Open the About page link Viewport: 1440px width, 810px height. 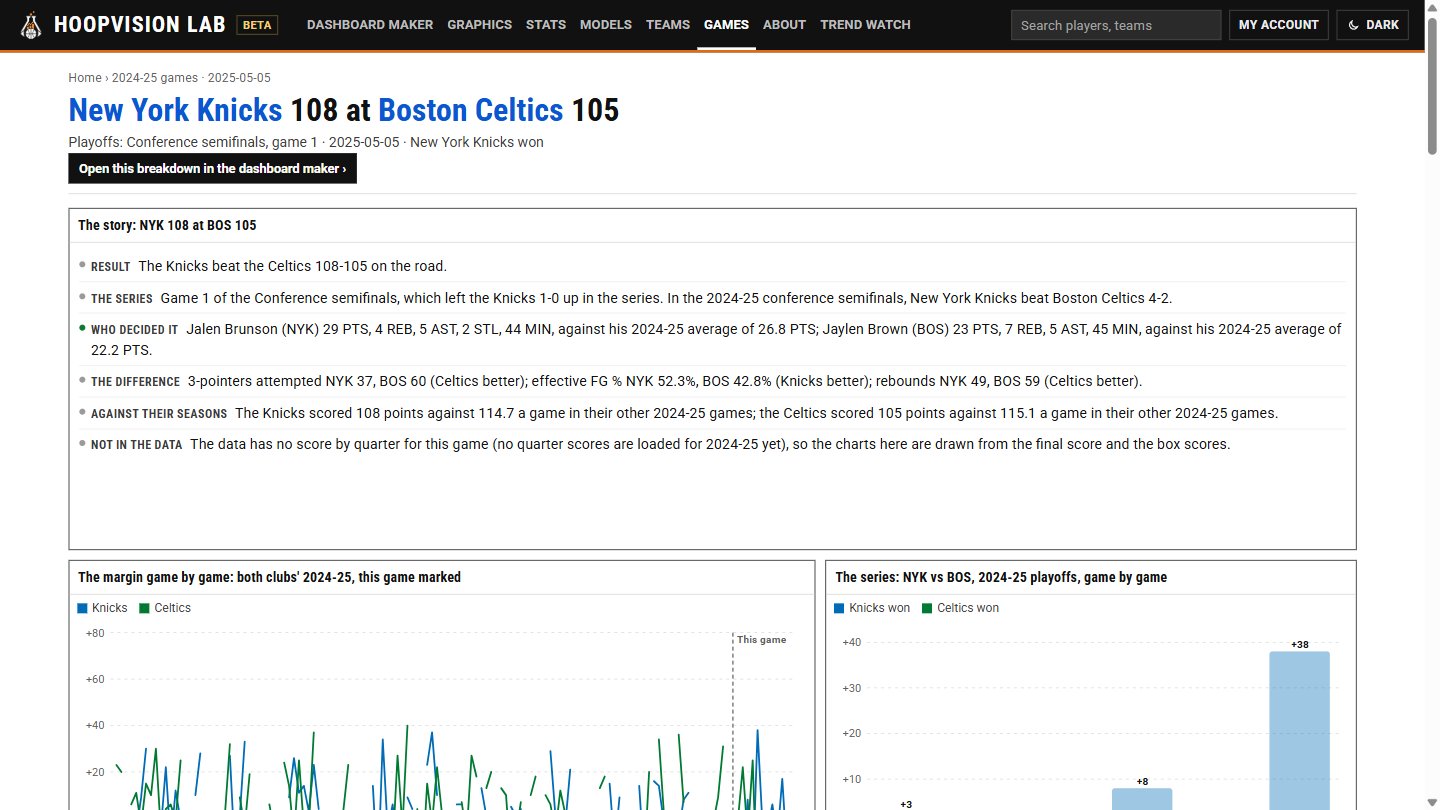click(784, 25)
